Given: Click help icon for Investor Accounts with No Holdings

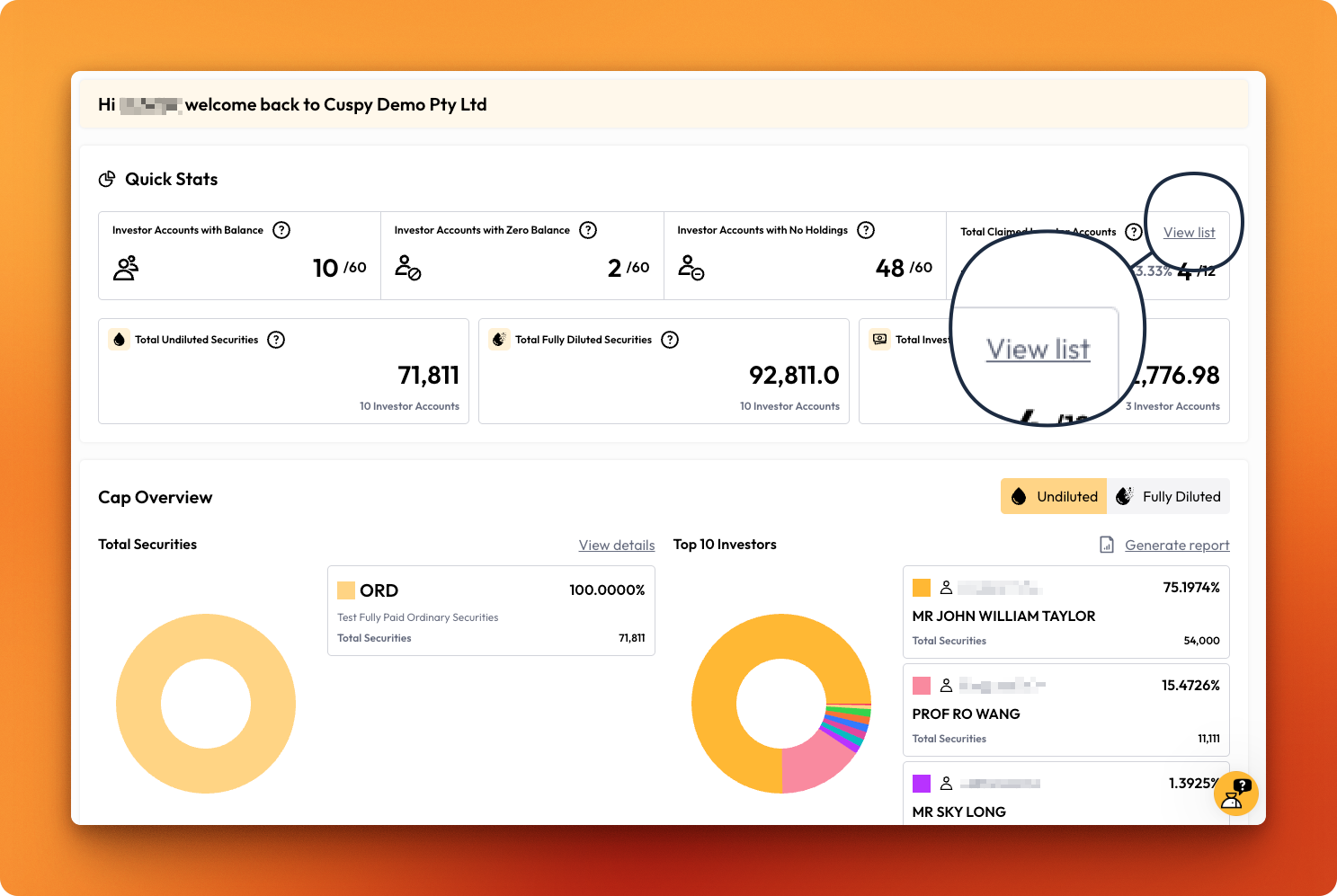Looking at the screenshot, I should click(x=866, y=230).
